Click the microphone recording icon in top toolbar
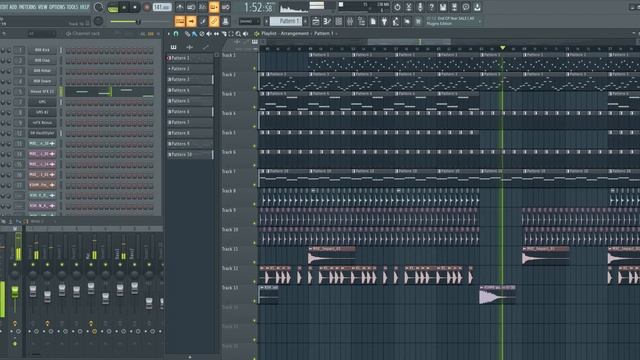 [x=420, y=7]
